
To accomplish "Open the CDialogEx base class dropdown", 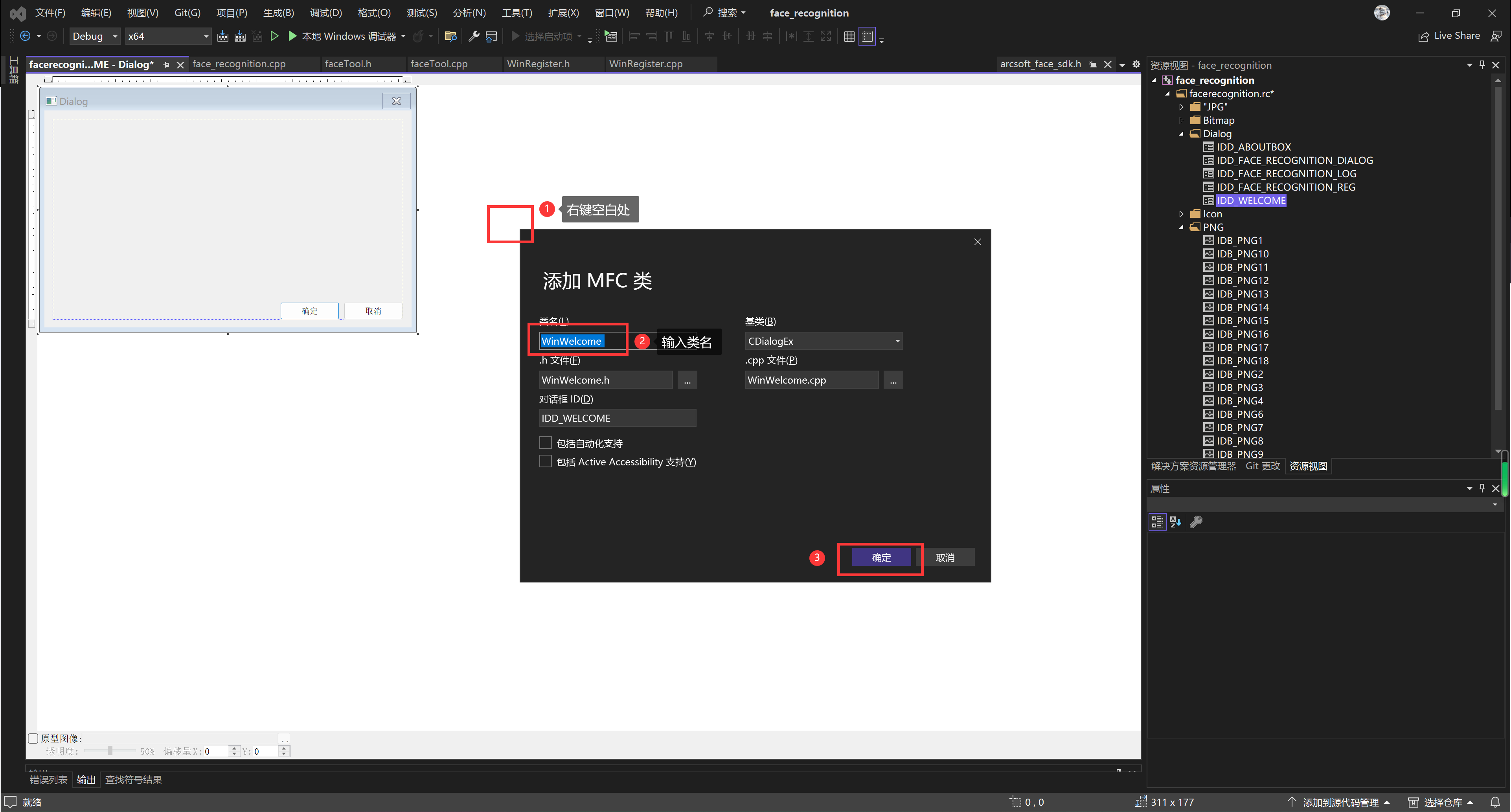I will (x=897, y=341).
